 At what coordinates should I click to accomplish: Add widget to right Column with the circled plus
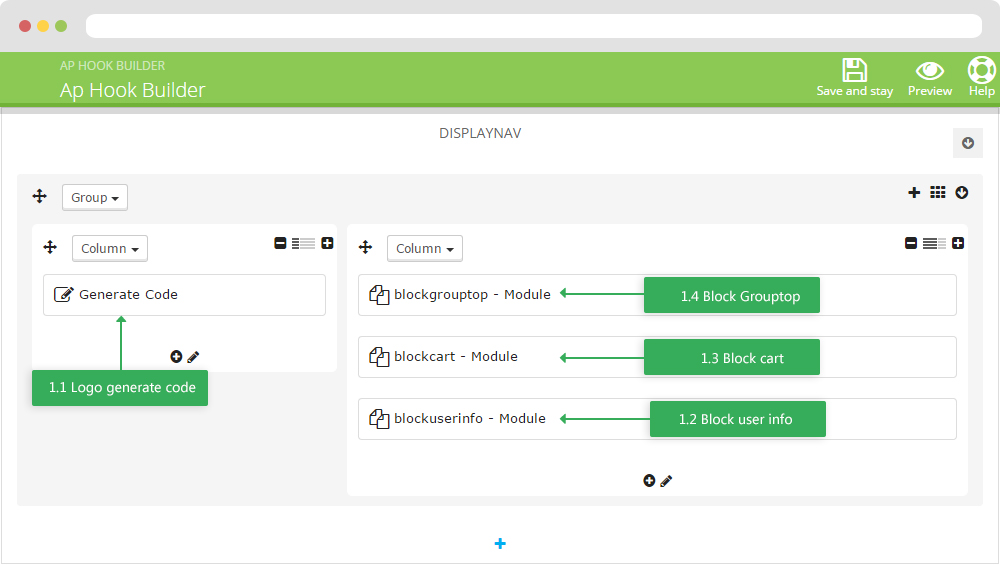click(649, 481)
